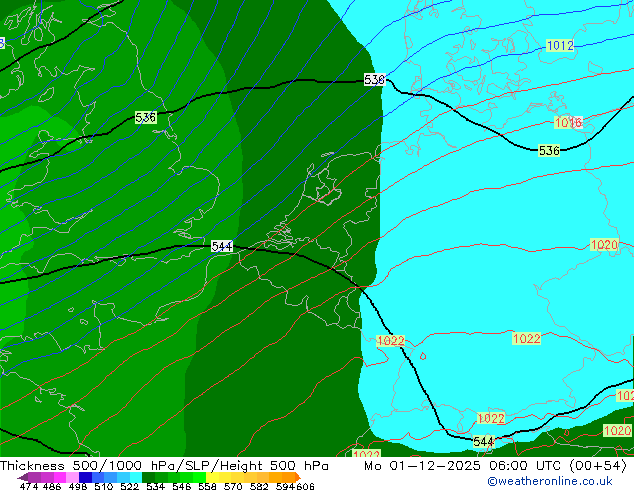Screen dimensions: 634x490
Task: Click the legend value 582
Action: tap(259, 486)
